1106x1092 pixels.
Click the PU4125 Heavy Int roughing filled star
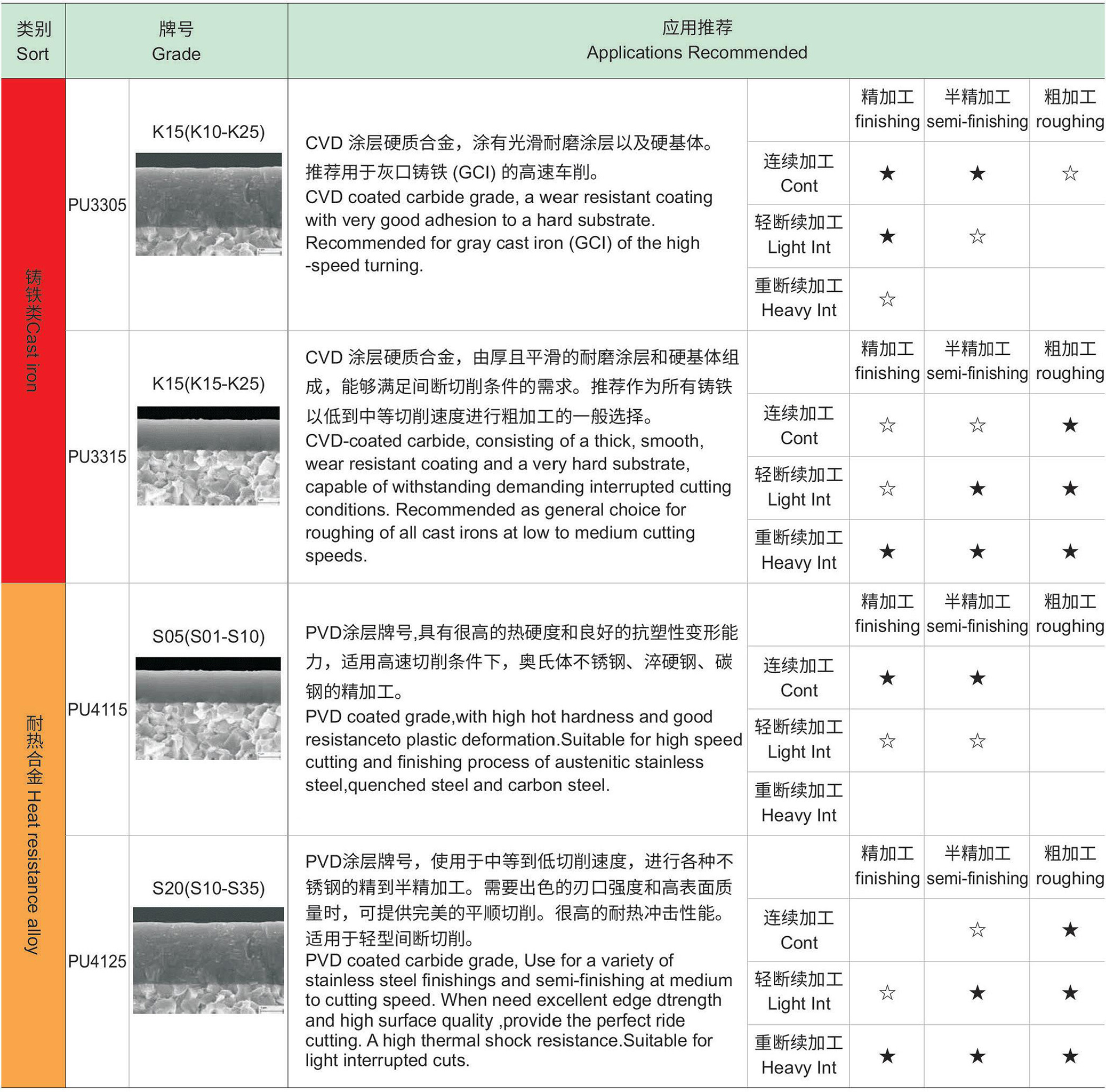(x=1069, y=1056)
